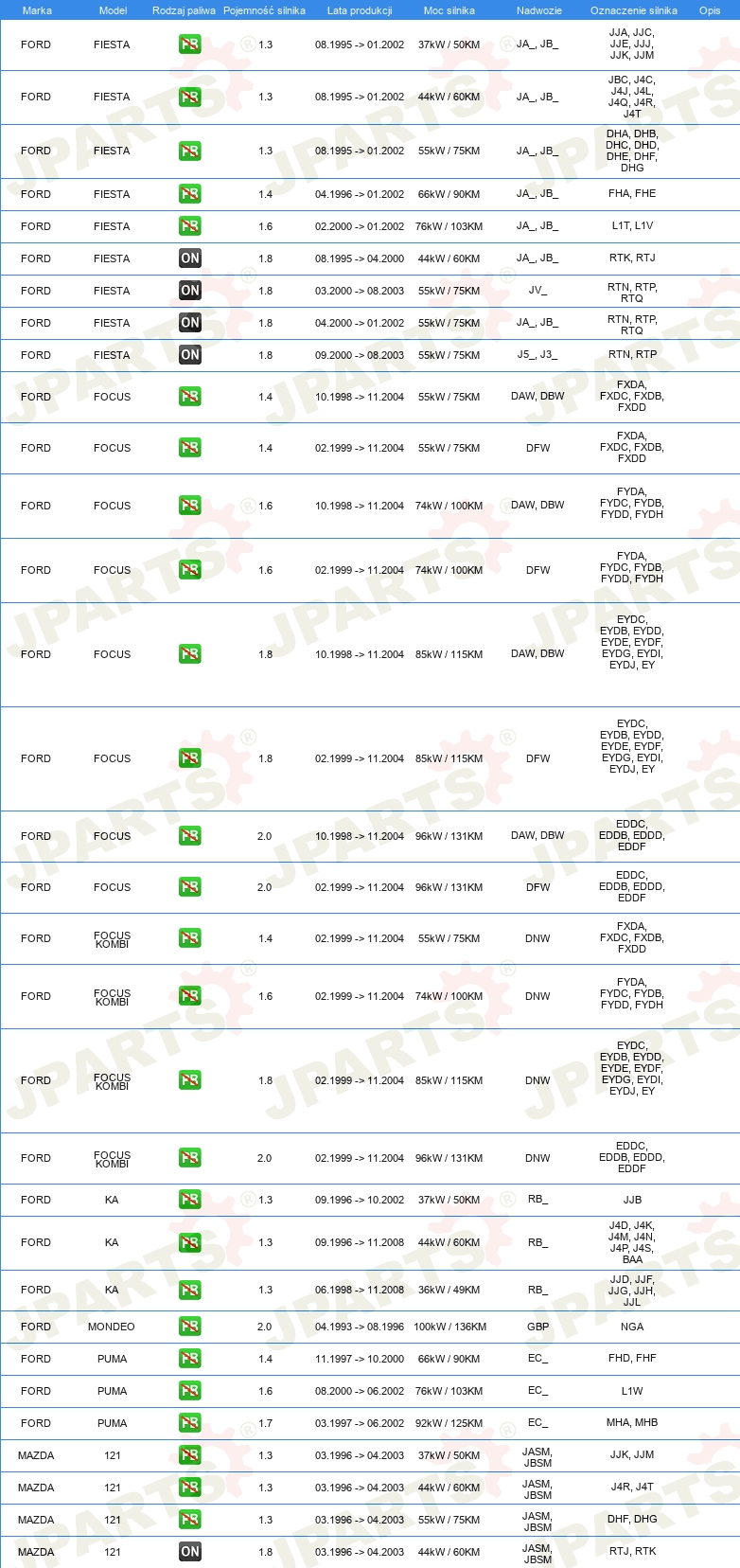Click the petrol icon for Focus Kombi 2.0
Screen dimensions: 740x1568
coord(190,1158)
